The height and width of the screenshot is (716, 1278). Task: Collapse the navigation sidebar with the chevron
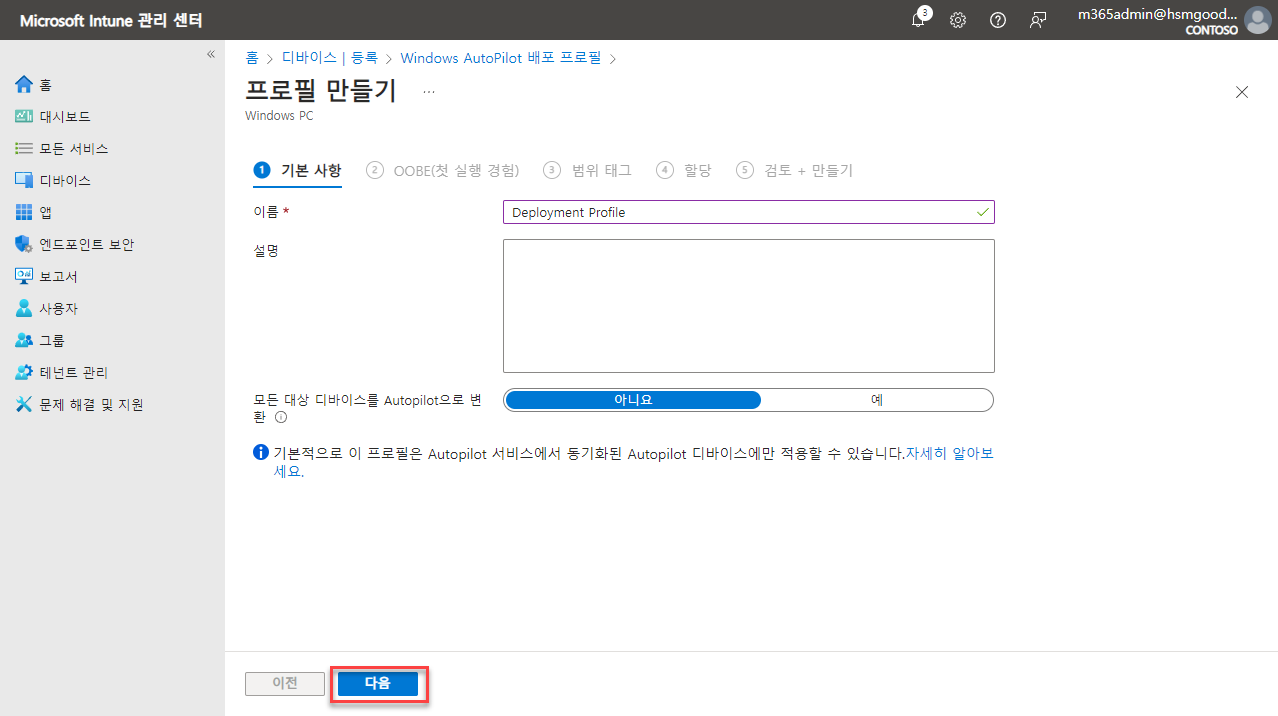pos(210,54)
